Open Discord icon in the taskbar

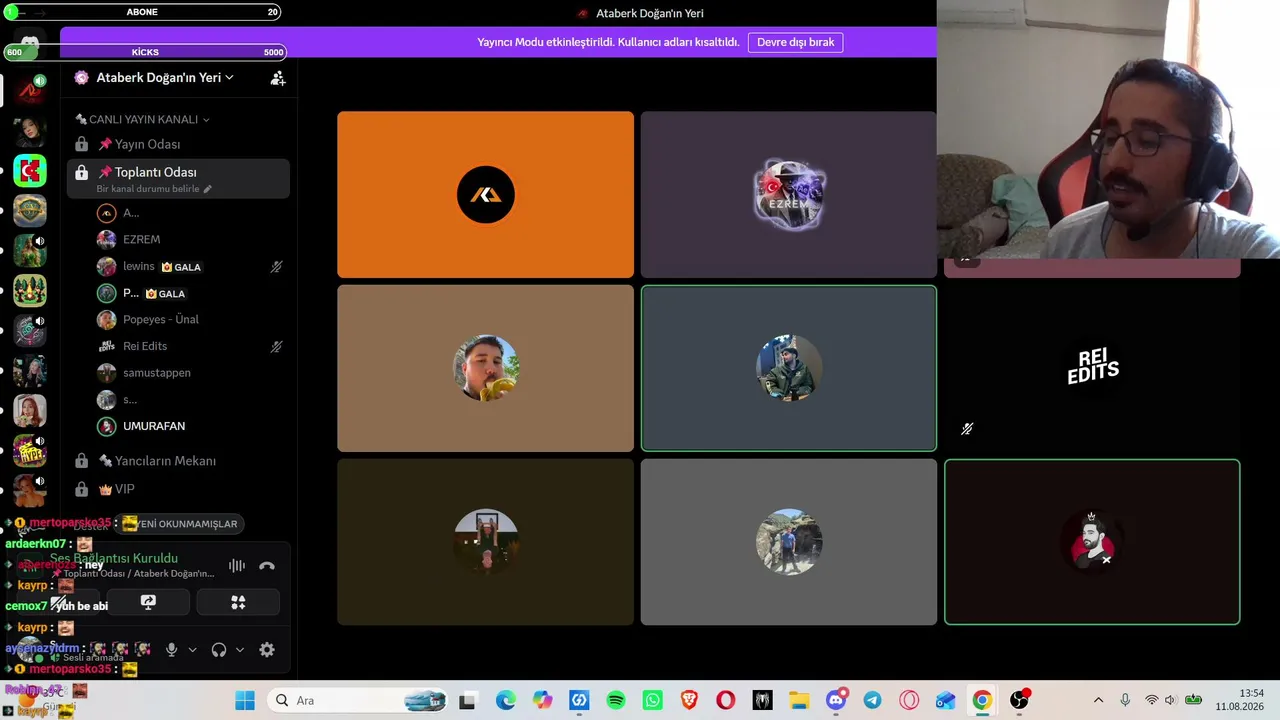click(x=837, y=700)
